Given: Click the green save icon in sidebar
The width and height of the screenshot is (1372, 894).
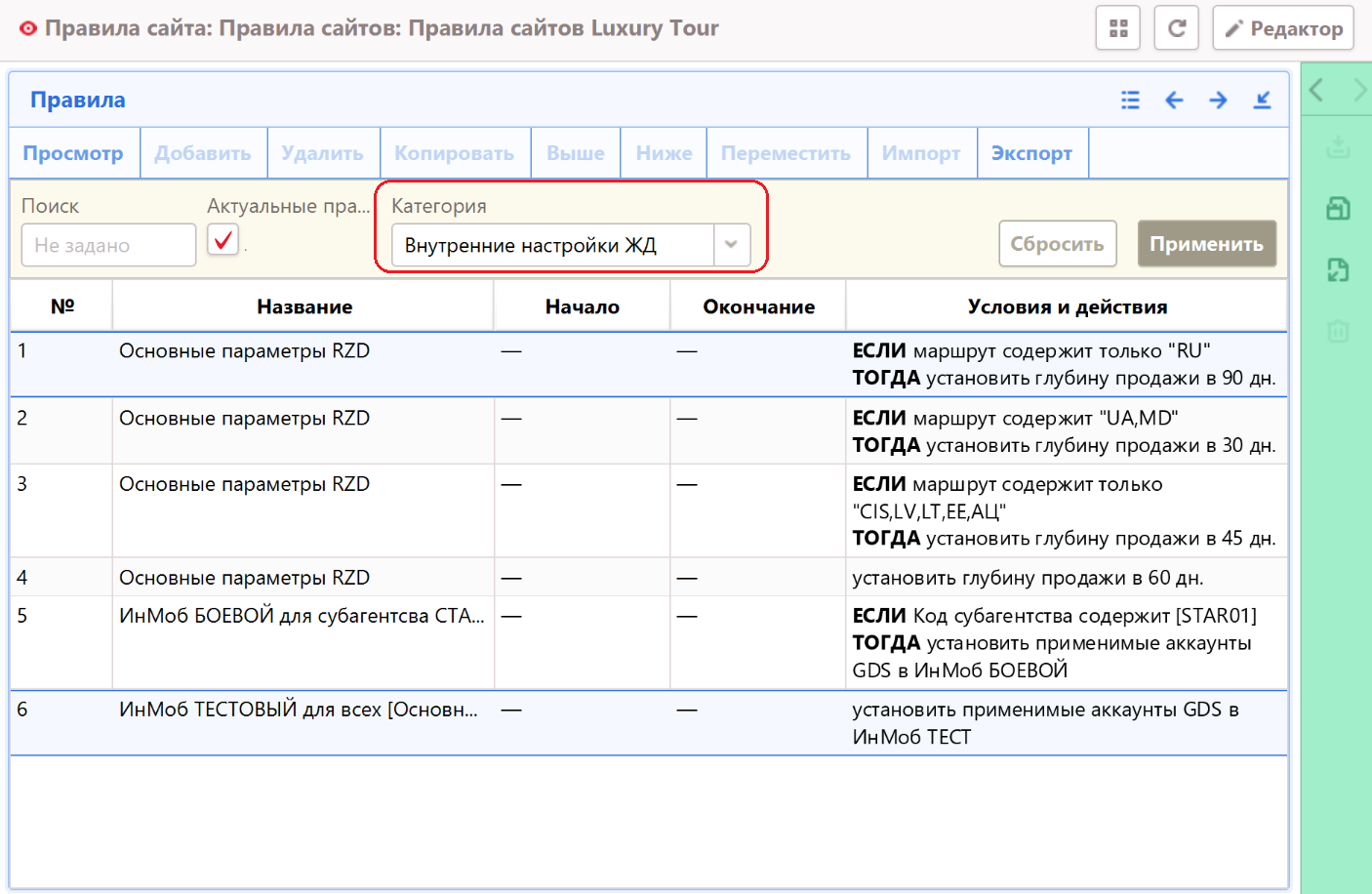Looking at the screenshot, I should click(1338, 208).
